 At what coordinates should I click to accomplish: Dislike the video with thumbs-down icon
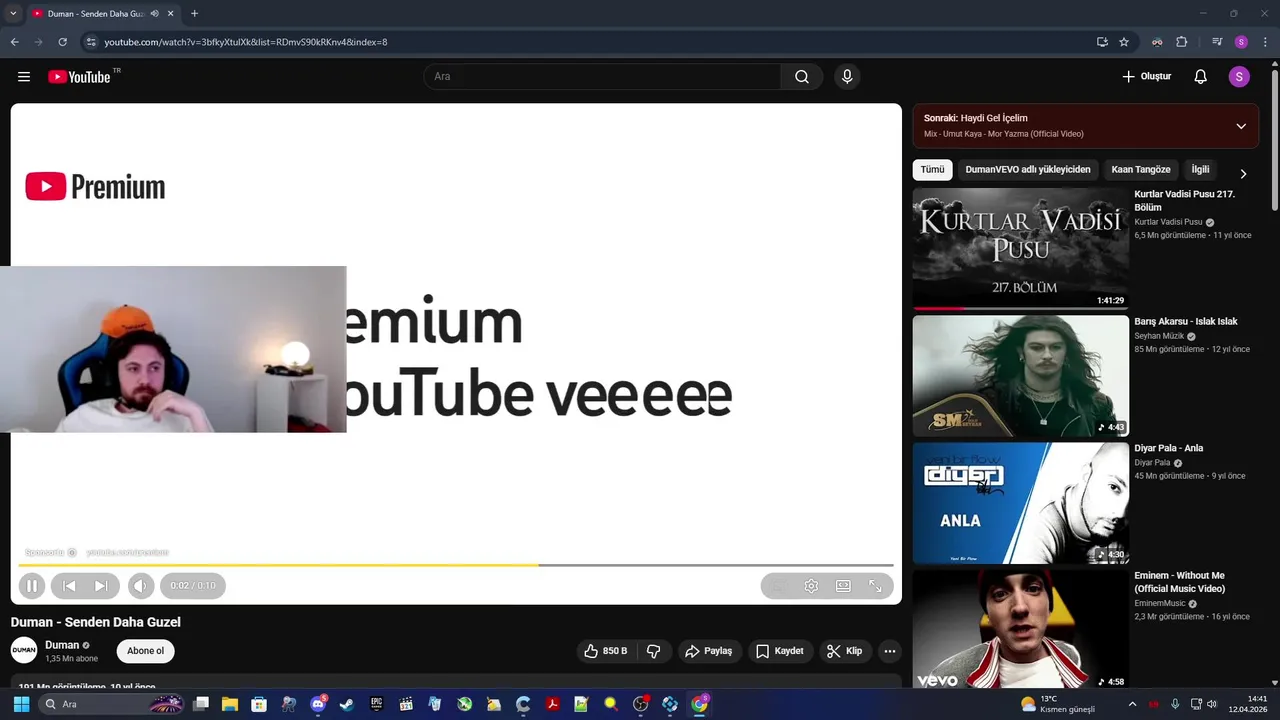coord(654,651)
